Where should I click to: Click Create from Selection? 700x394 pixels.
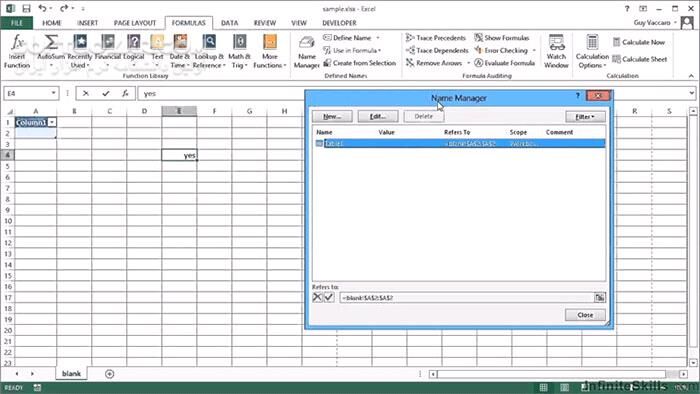pos(360,63)
